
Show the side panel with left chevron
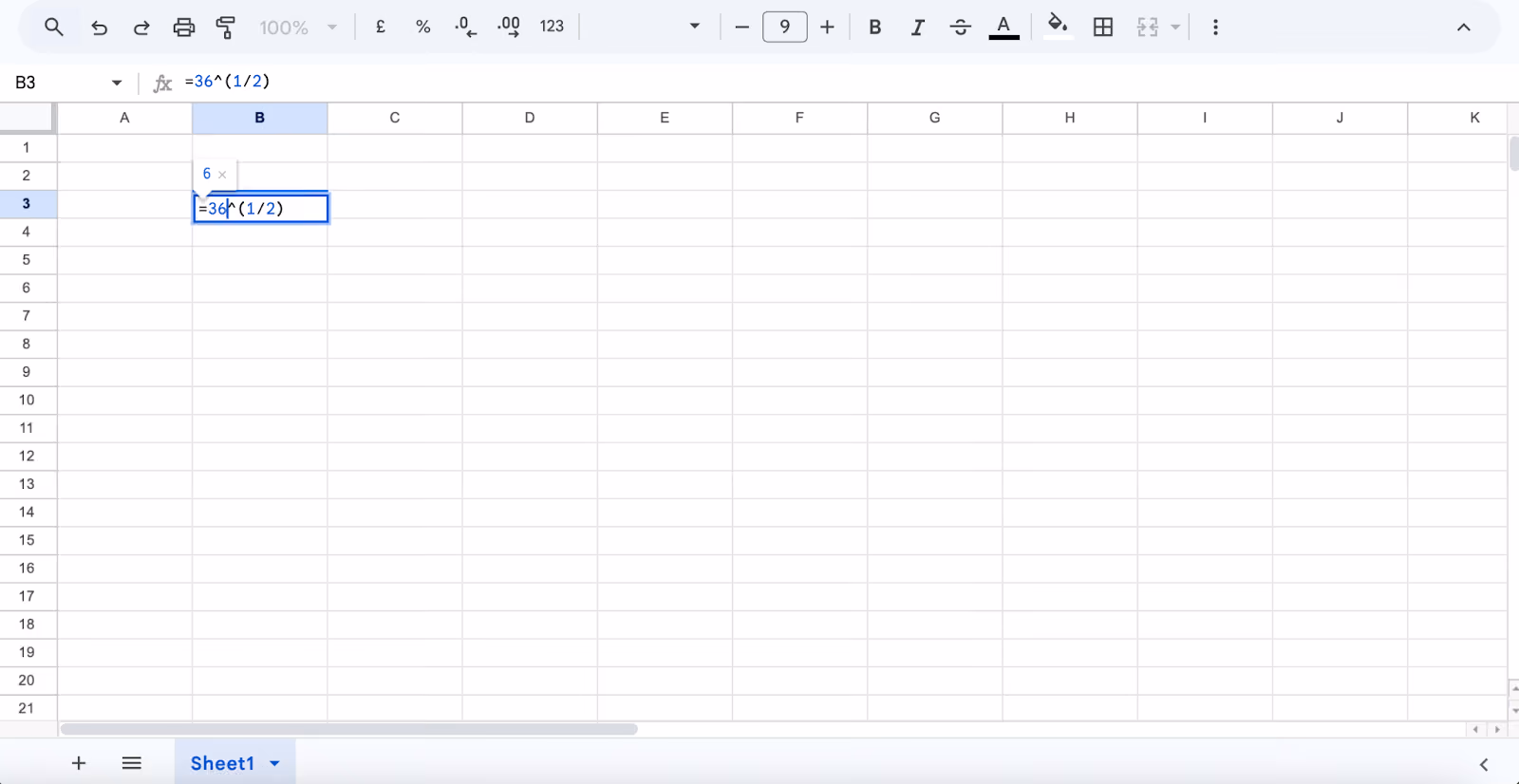click(1484, 764)
